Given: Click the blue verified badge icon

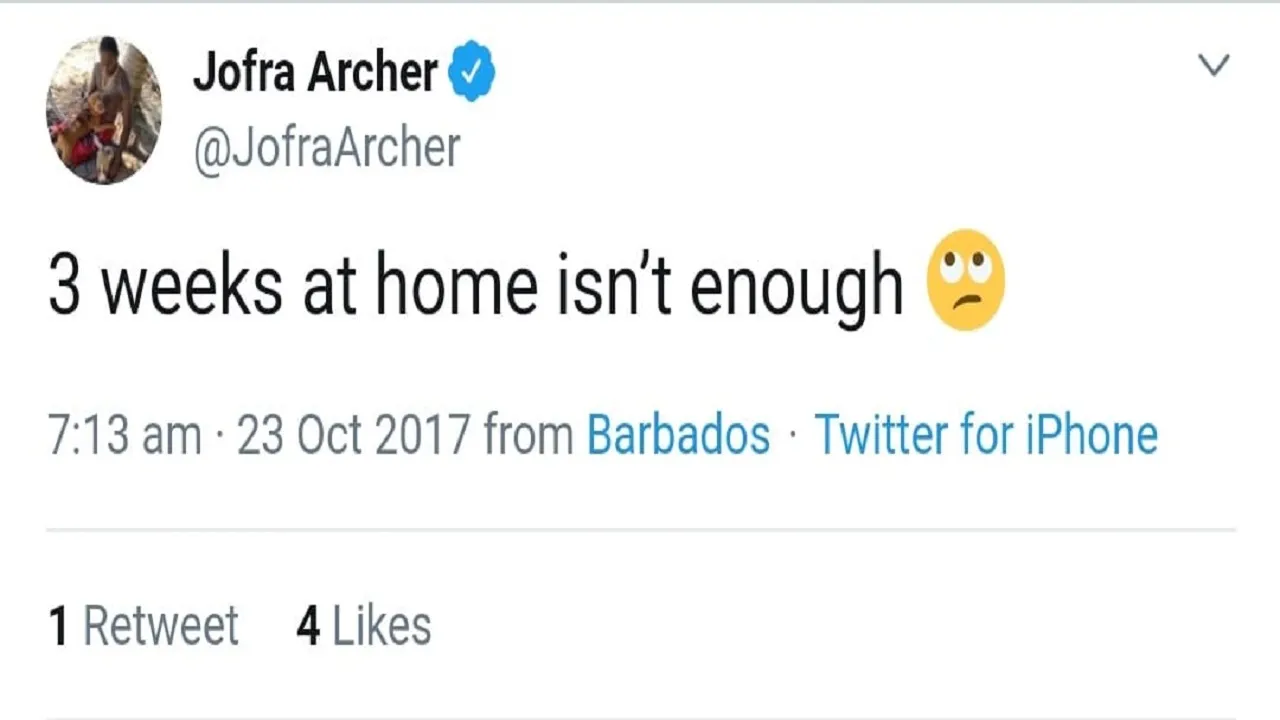Looking at the screenshot, I should (471, 72).
